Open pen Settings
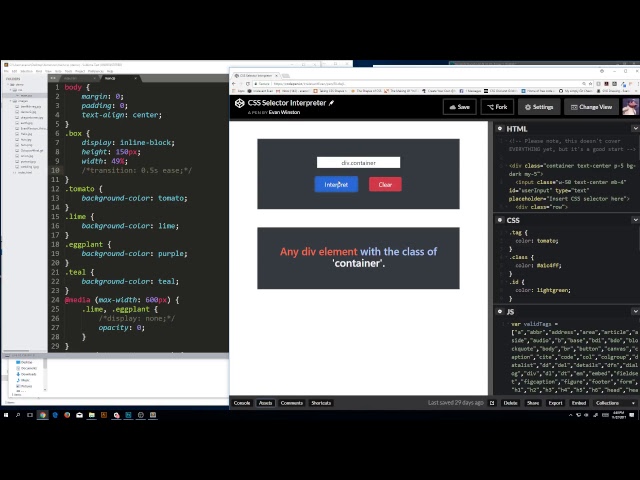Screen dimensions: 640x480 click(x=539, y=107)
